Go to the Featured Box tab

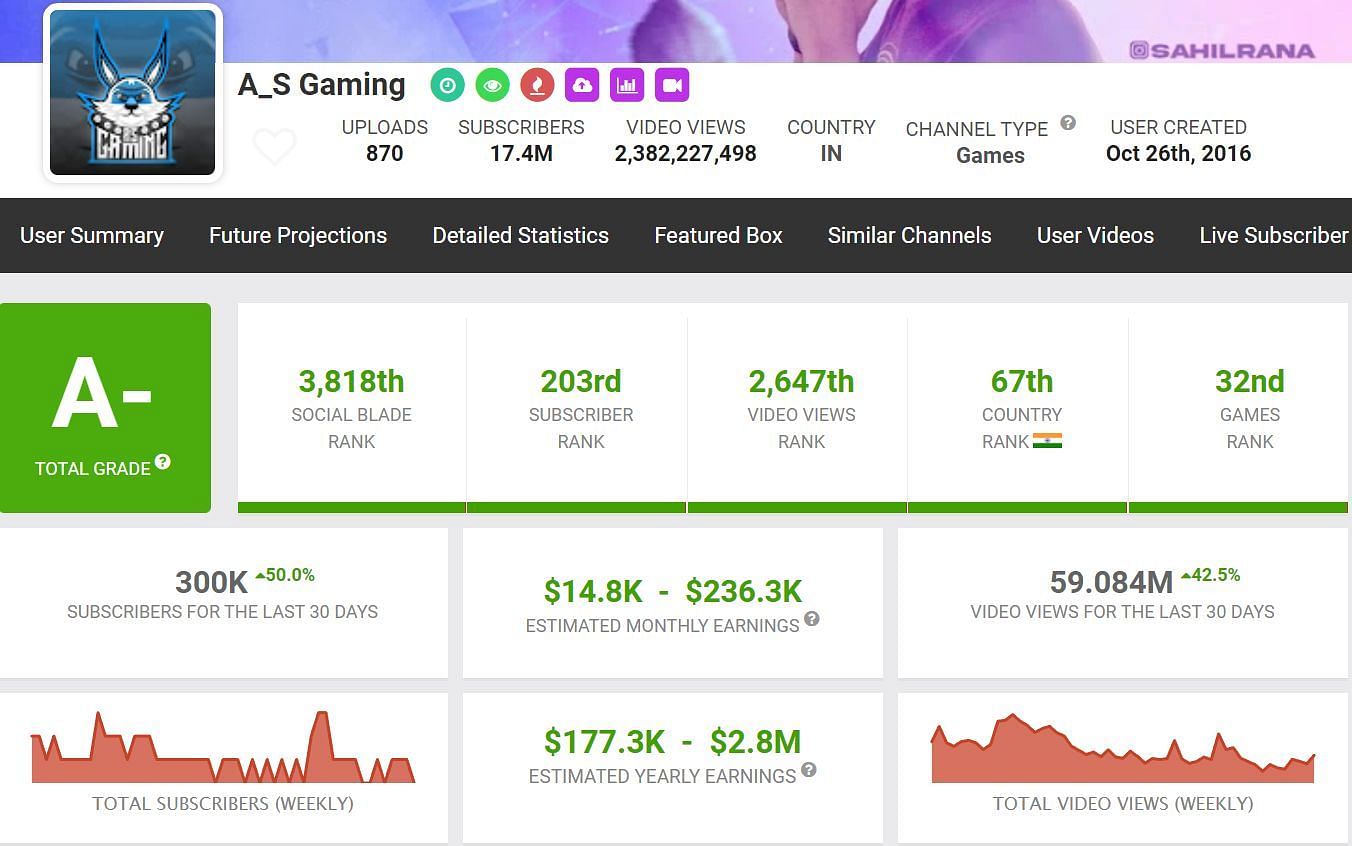(718, 235)
